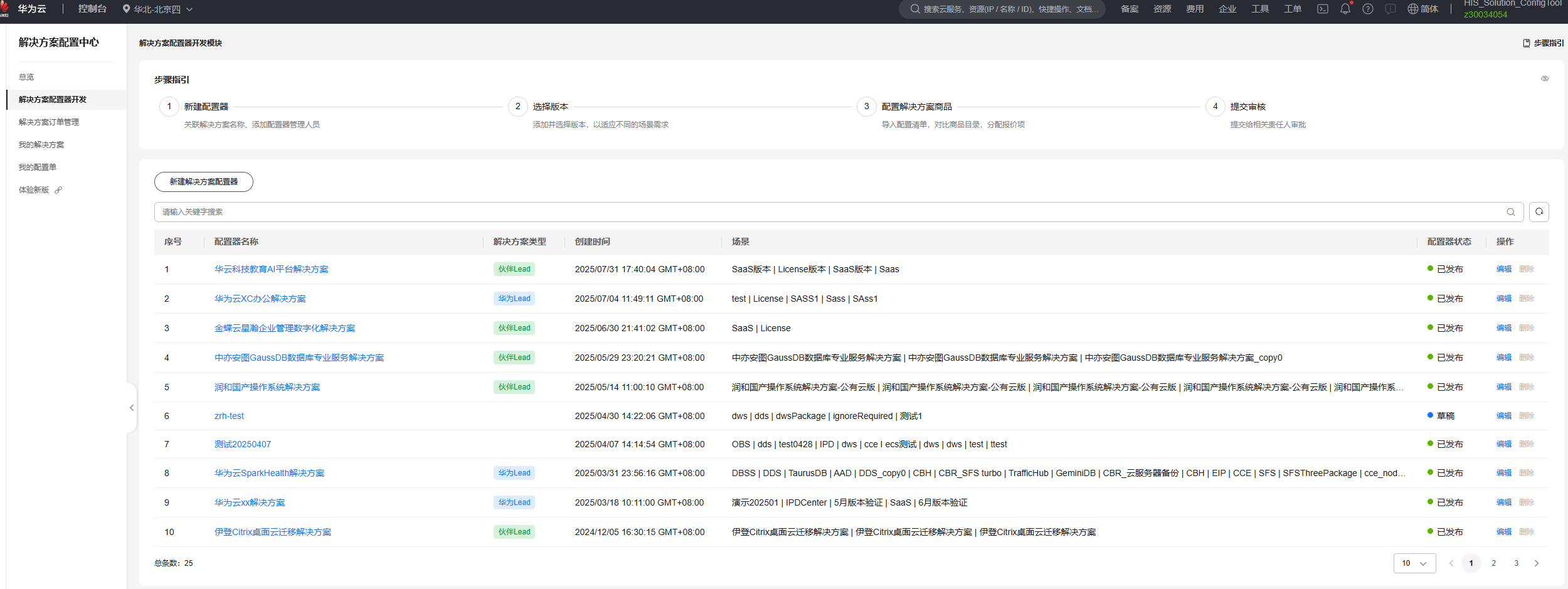The height and width of the screenshot is (589, 1568).
Task: Click the 步骤指引 document icon at top right
Action: 1527,43
